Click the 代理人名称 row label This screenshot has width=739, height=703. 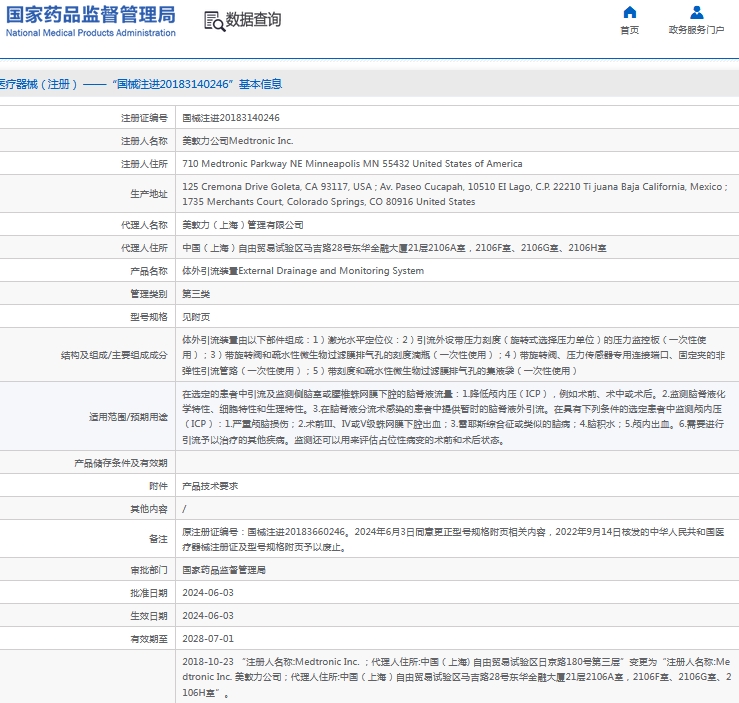point(144,225)
